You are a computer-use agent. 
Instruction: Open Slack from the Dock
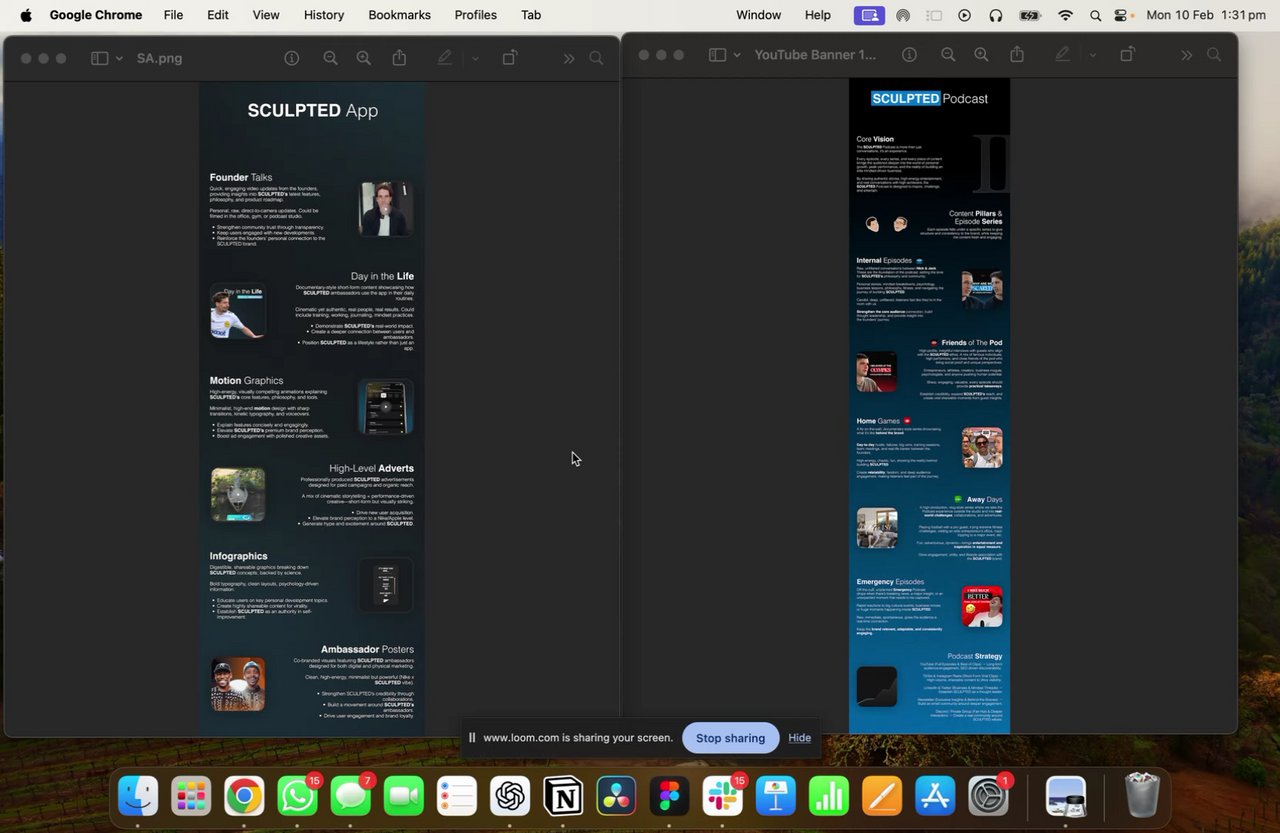click(722, 796)
